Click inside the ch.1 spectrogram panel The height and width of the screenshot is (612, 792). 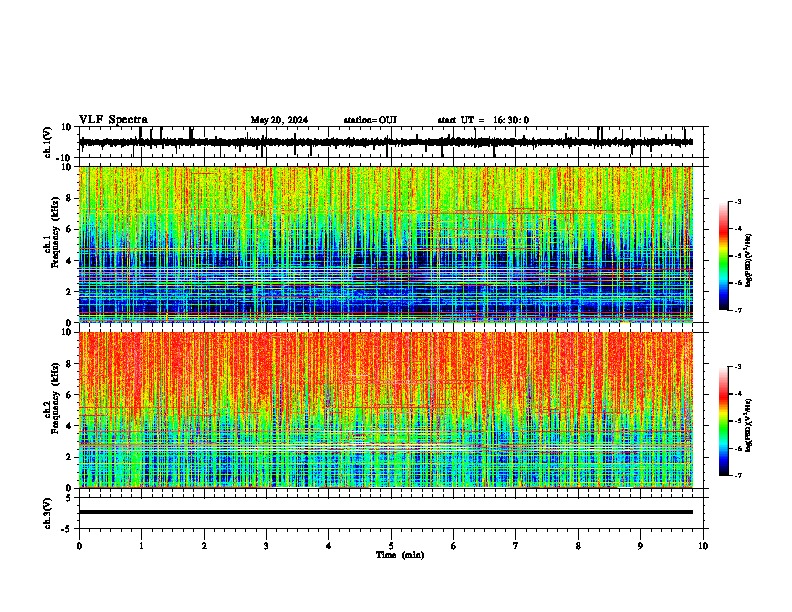386,244
